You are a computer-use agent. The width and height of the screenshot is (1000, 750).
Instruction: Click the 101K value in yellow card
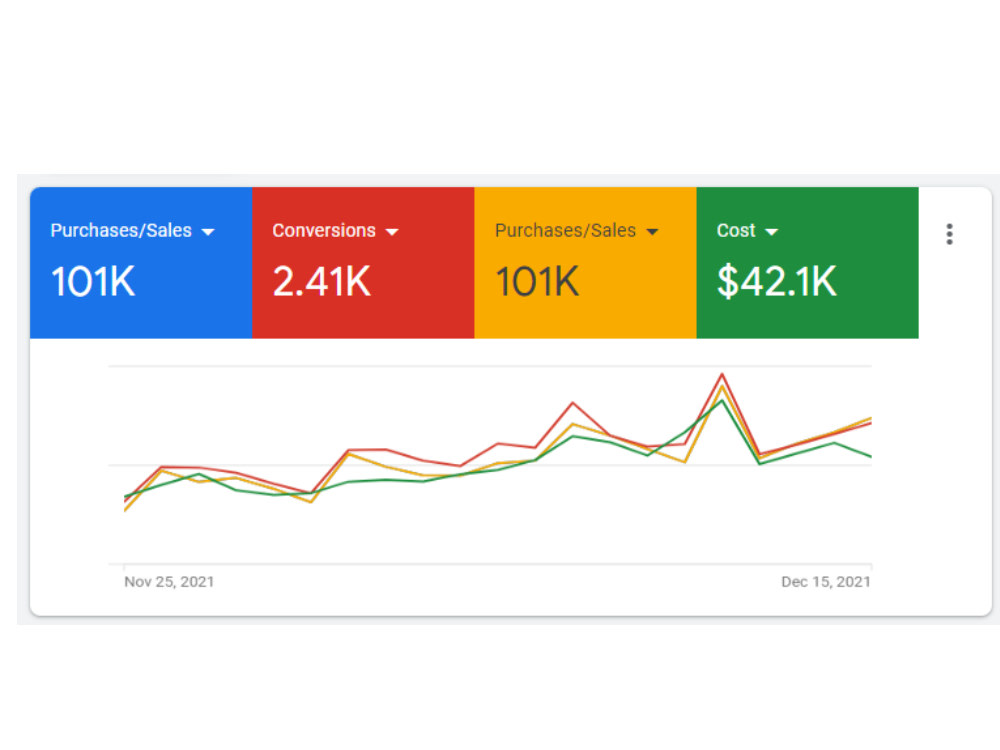tap(538, 281)
